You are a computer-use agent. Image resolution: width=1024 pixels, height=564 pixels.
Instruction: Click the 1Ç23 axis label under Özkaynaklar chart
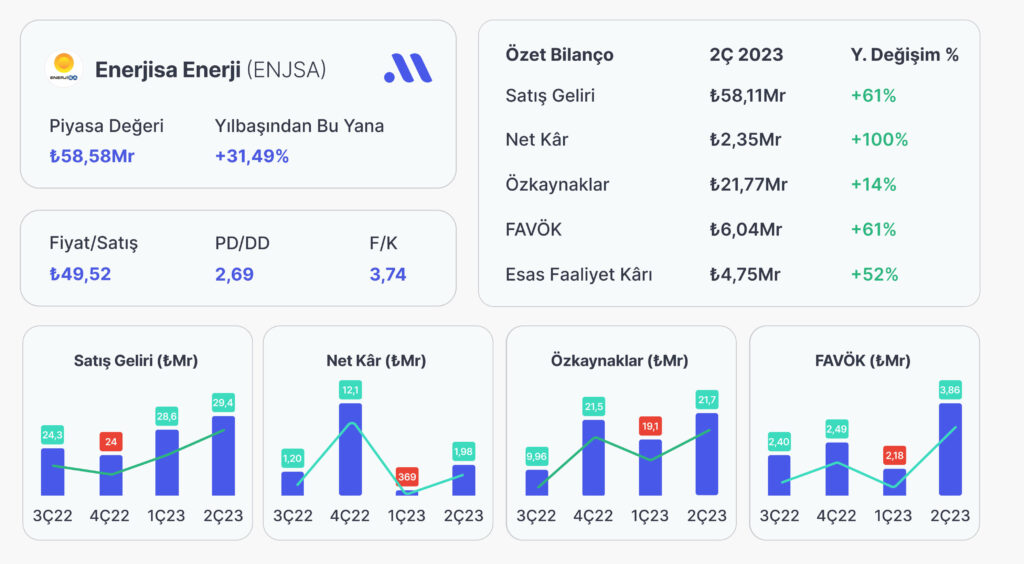tap(650, 516)
